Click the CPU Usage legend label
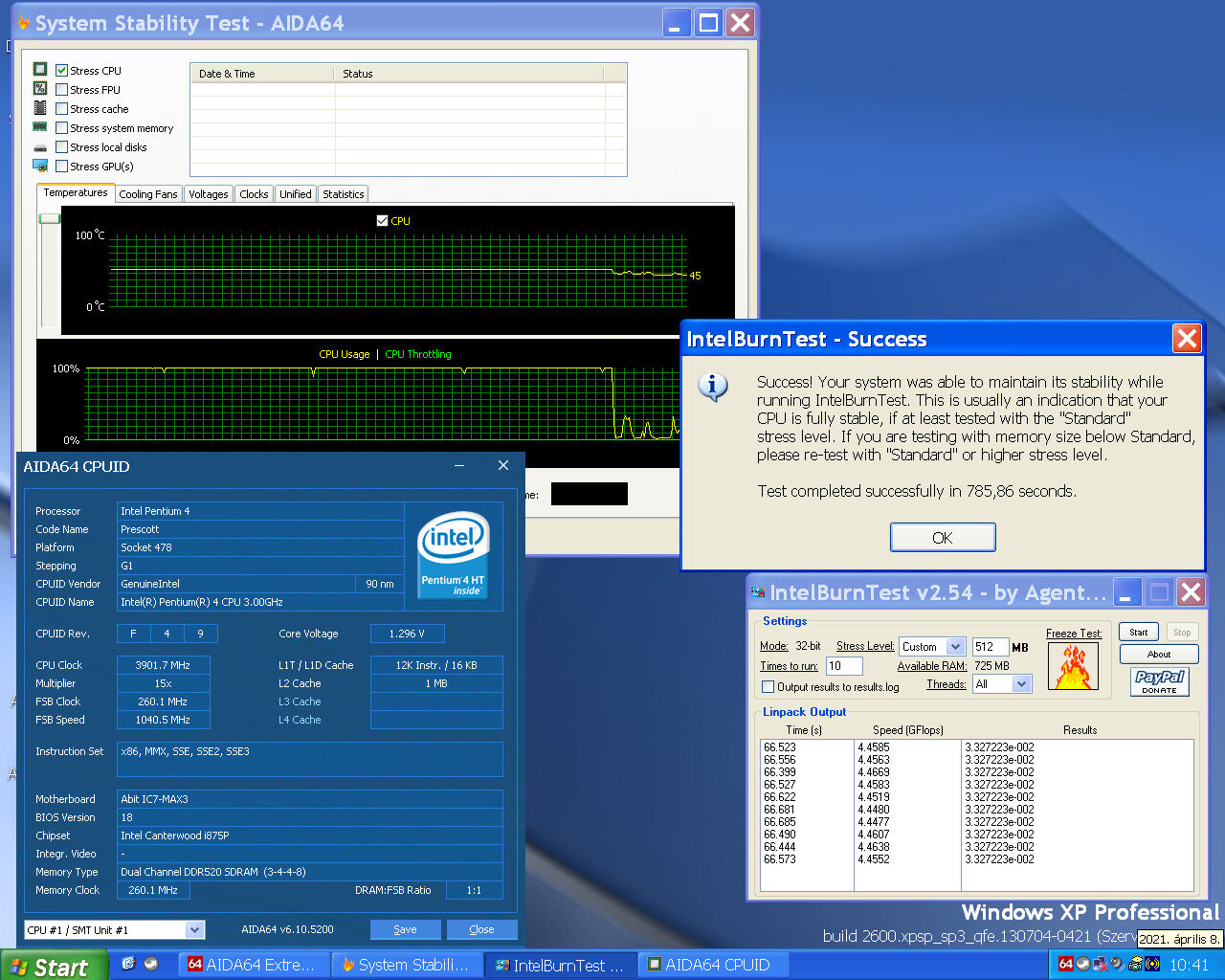 [345, 354]
